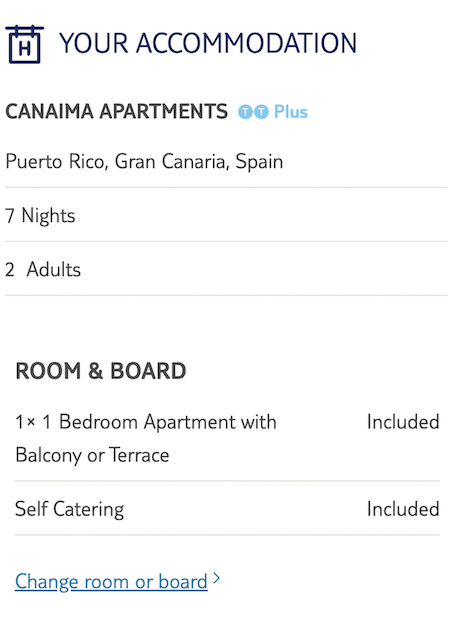Click the Puerto Rico, Gran Canaria, Spain location
Screen dimensions: 454x624
point(144,162)
